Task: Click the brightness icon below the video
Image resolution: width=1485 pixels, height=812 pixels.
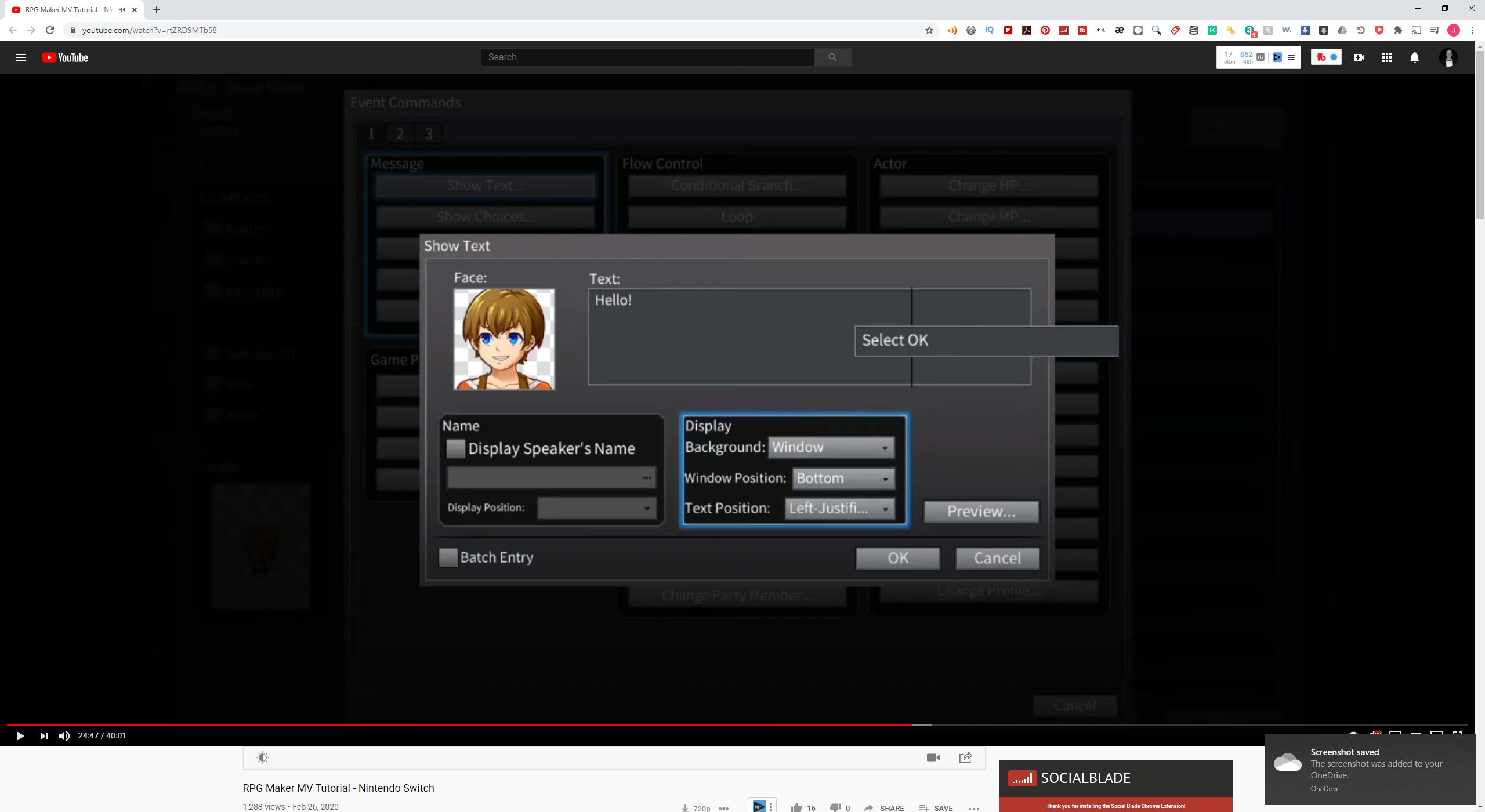Action: click(263, 757)
